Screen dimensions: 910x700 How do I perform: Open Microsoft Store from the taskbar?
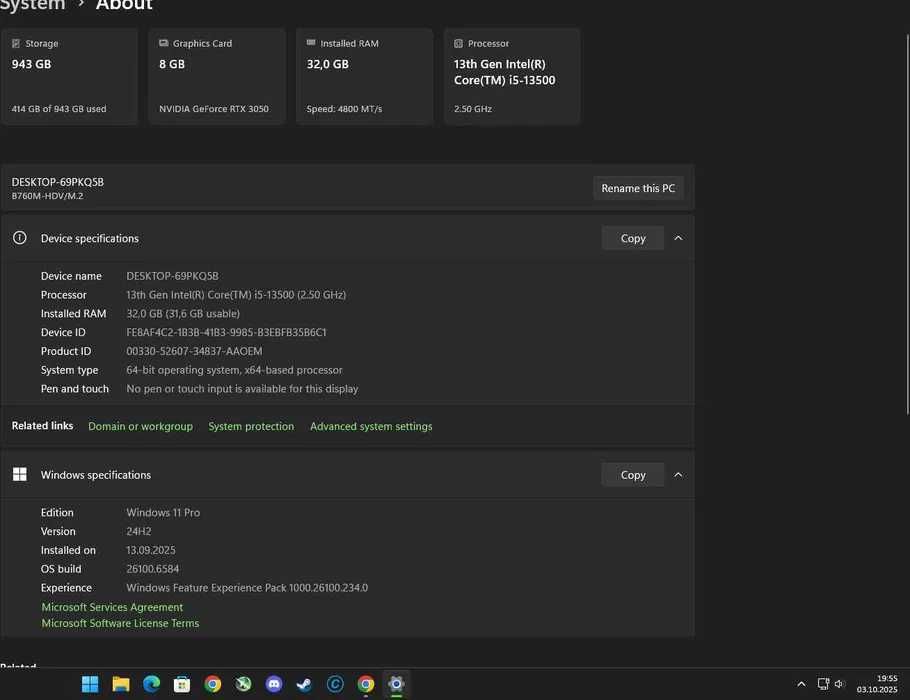coord(182,684)
